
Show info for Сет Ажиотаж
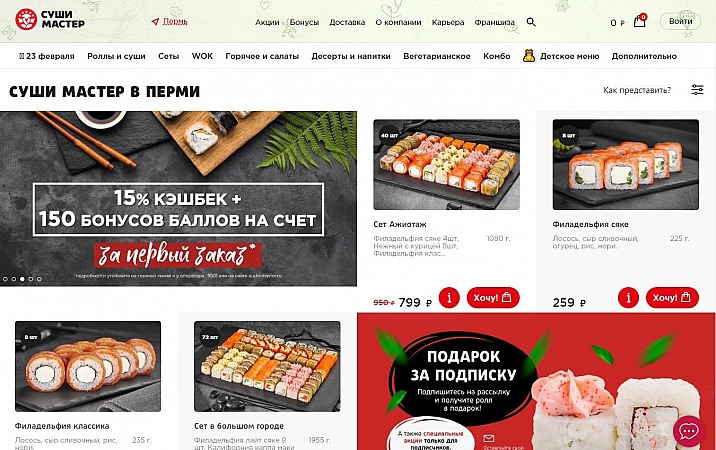(x=449, y=298)
